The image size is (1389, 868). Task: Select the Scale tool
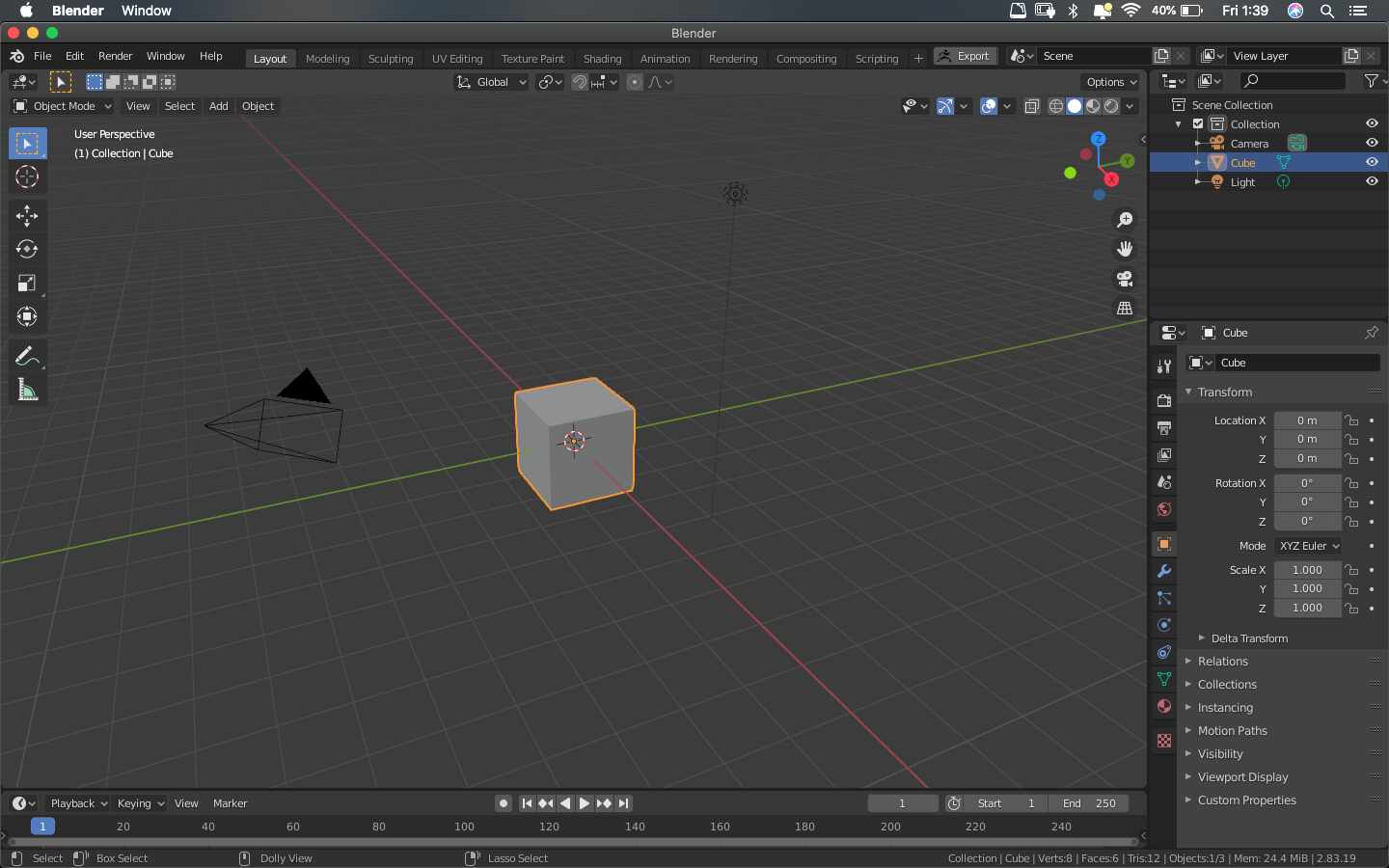pos(27,284)
